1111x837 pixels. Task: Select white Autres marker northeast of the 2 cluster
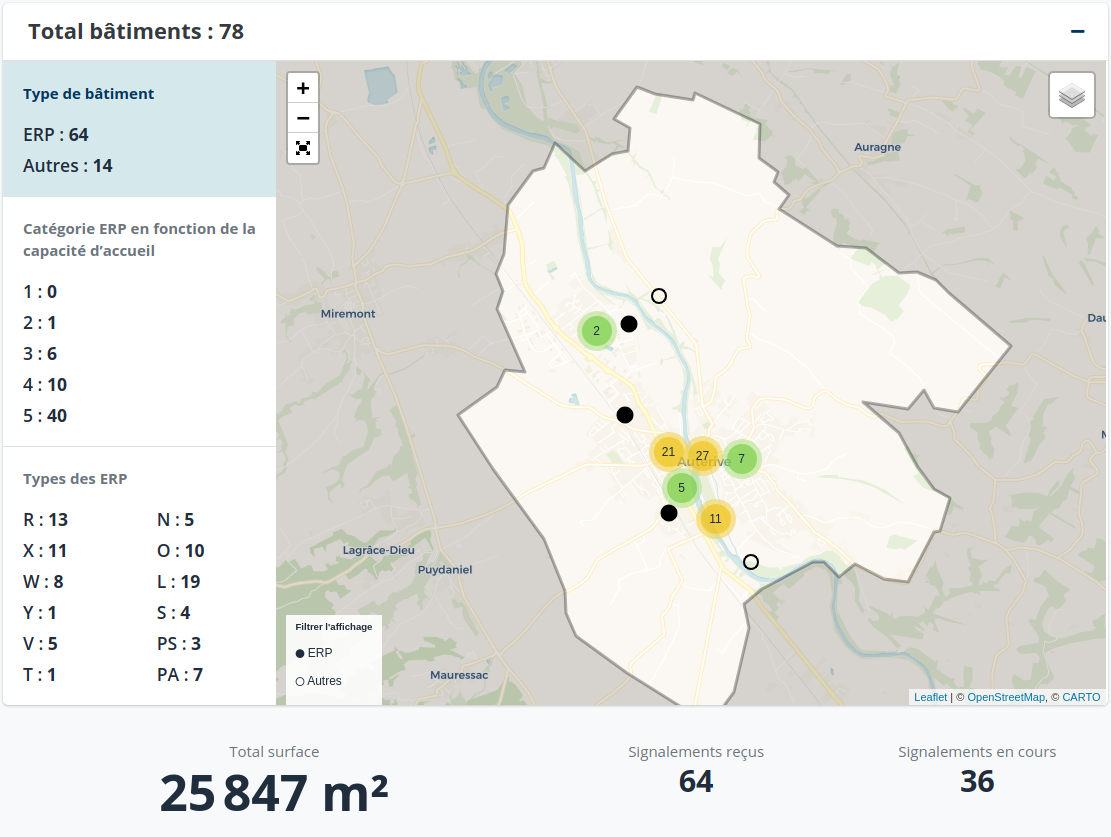pos(659,296)
